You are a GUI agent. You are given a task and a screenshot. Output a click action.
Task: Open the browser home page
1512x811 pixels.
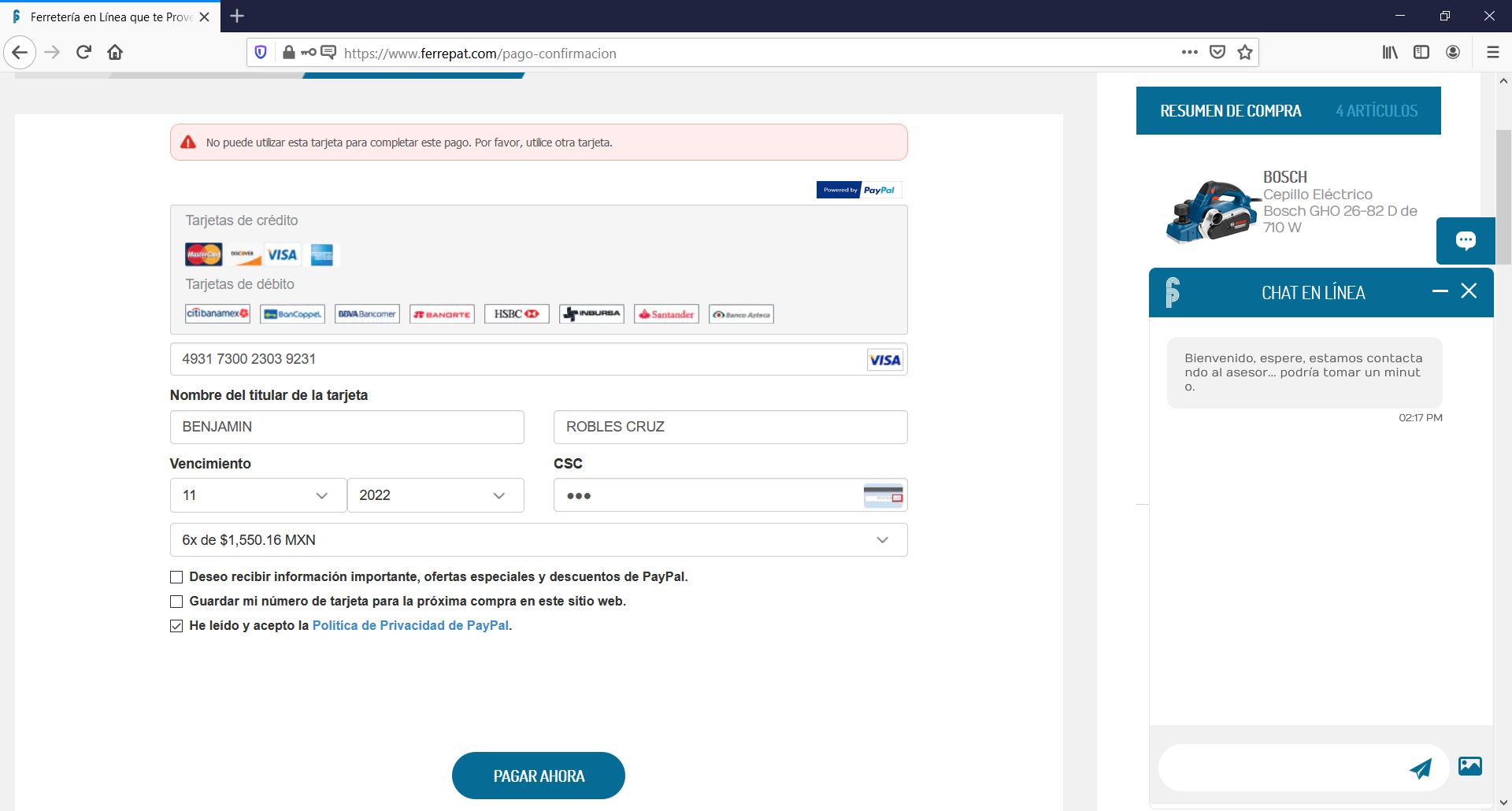tap(115, 53)
